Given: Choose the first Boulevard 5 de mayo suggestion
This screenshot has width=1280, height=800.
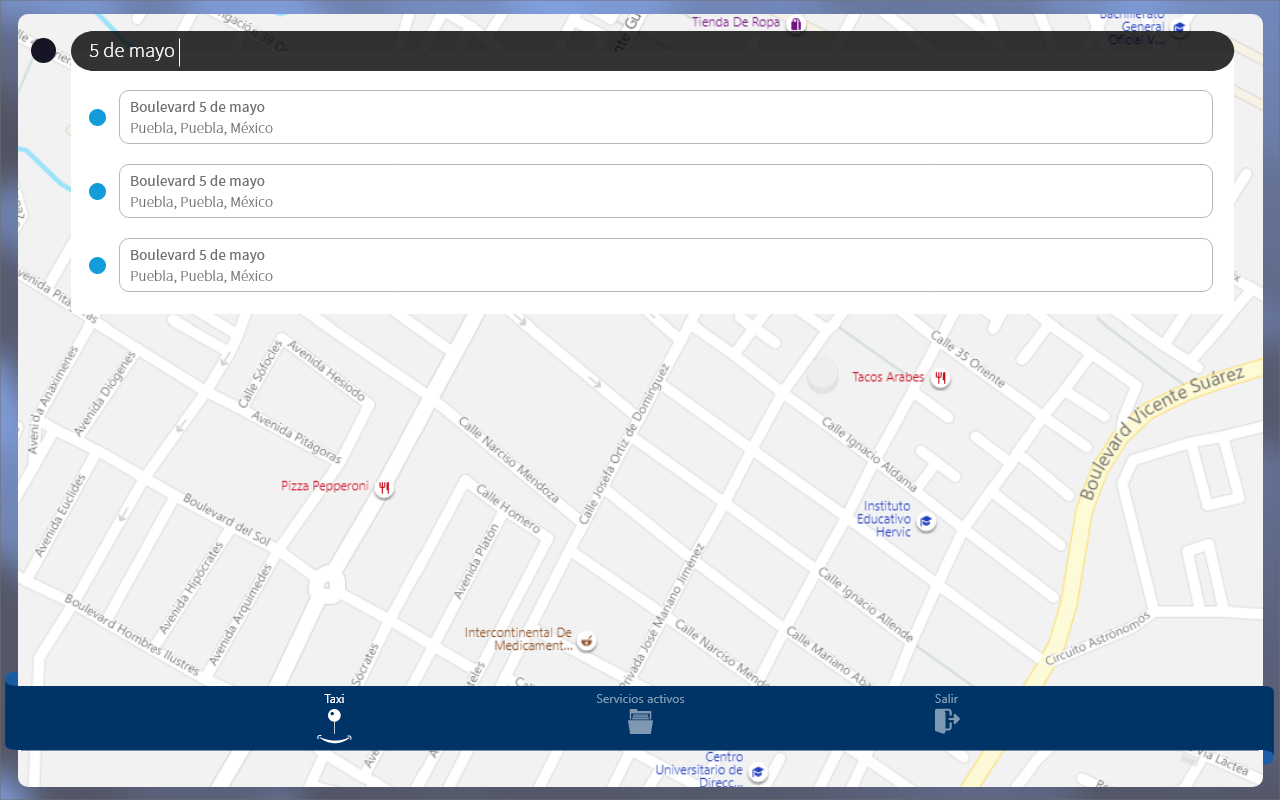Looking at the screenshot, I should pyautogui.click(x=665, y=117).
